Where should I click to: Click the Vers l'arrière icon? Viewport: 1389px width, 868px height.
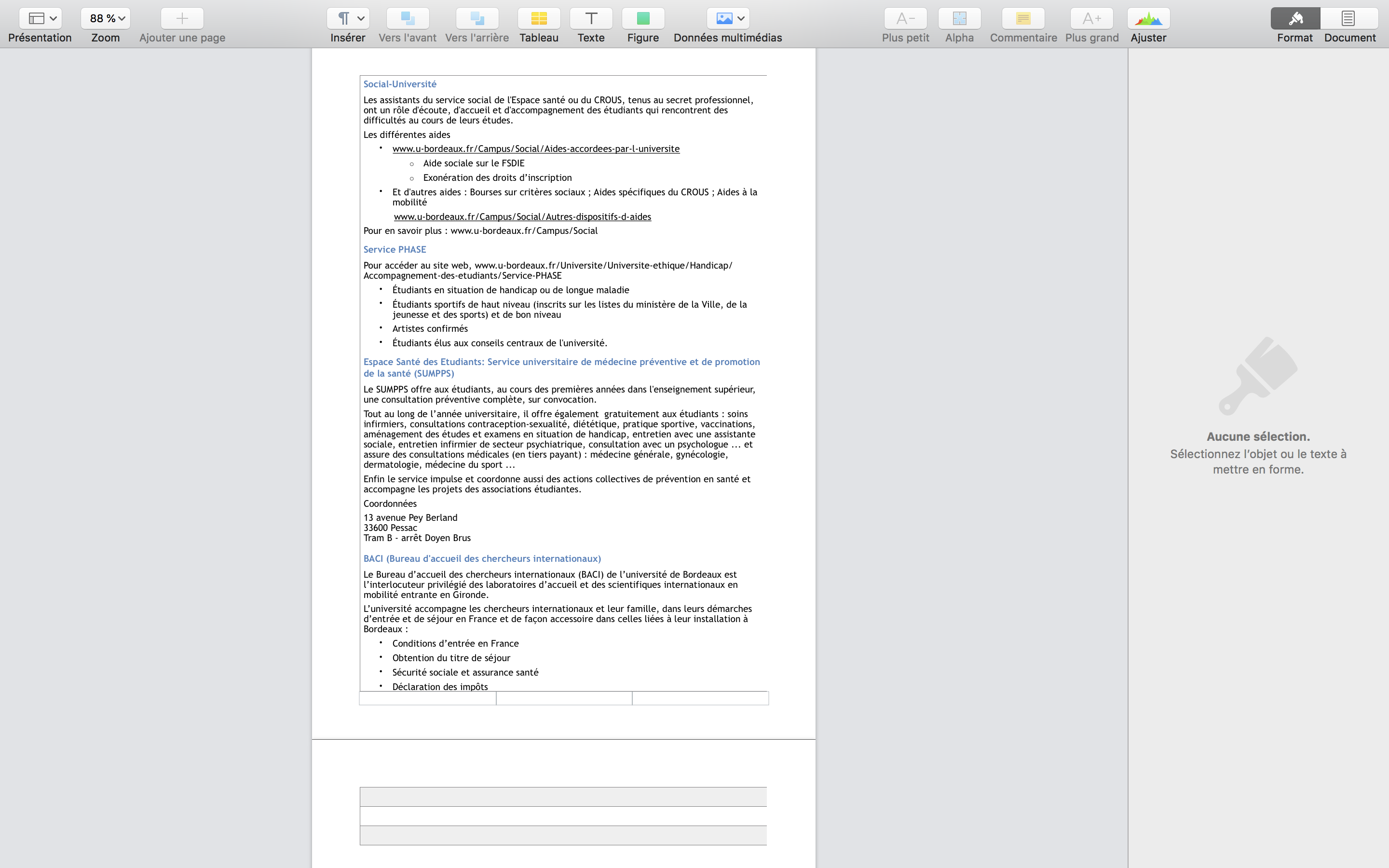pos(477,18)
